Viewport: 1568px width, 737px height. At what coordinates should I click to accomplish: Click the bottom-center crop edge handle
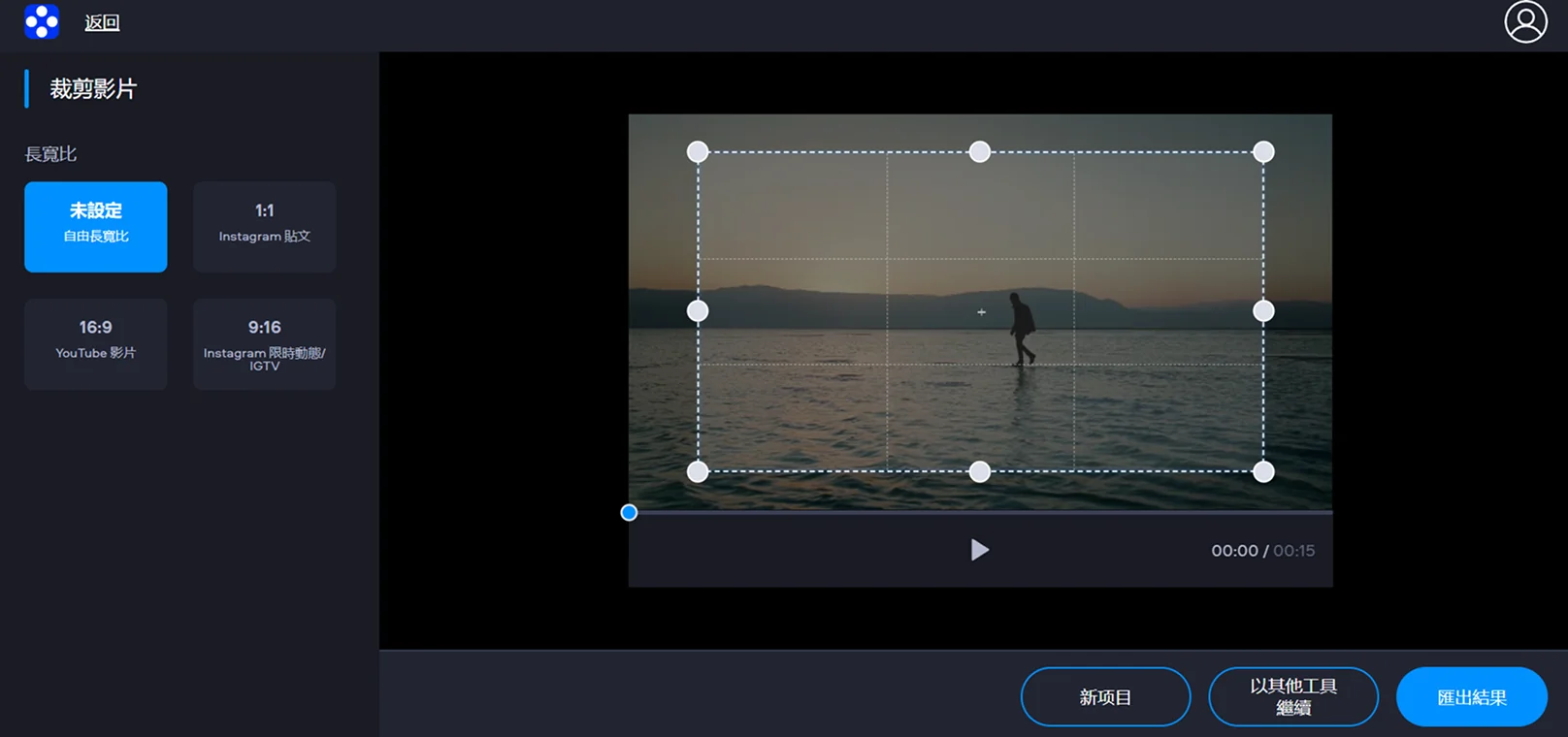click(980, 472)
